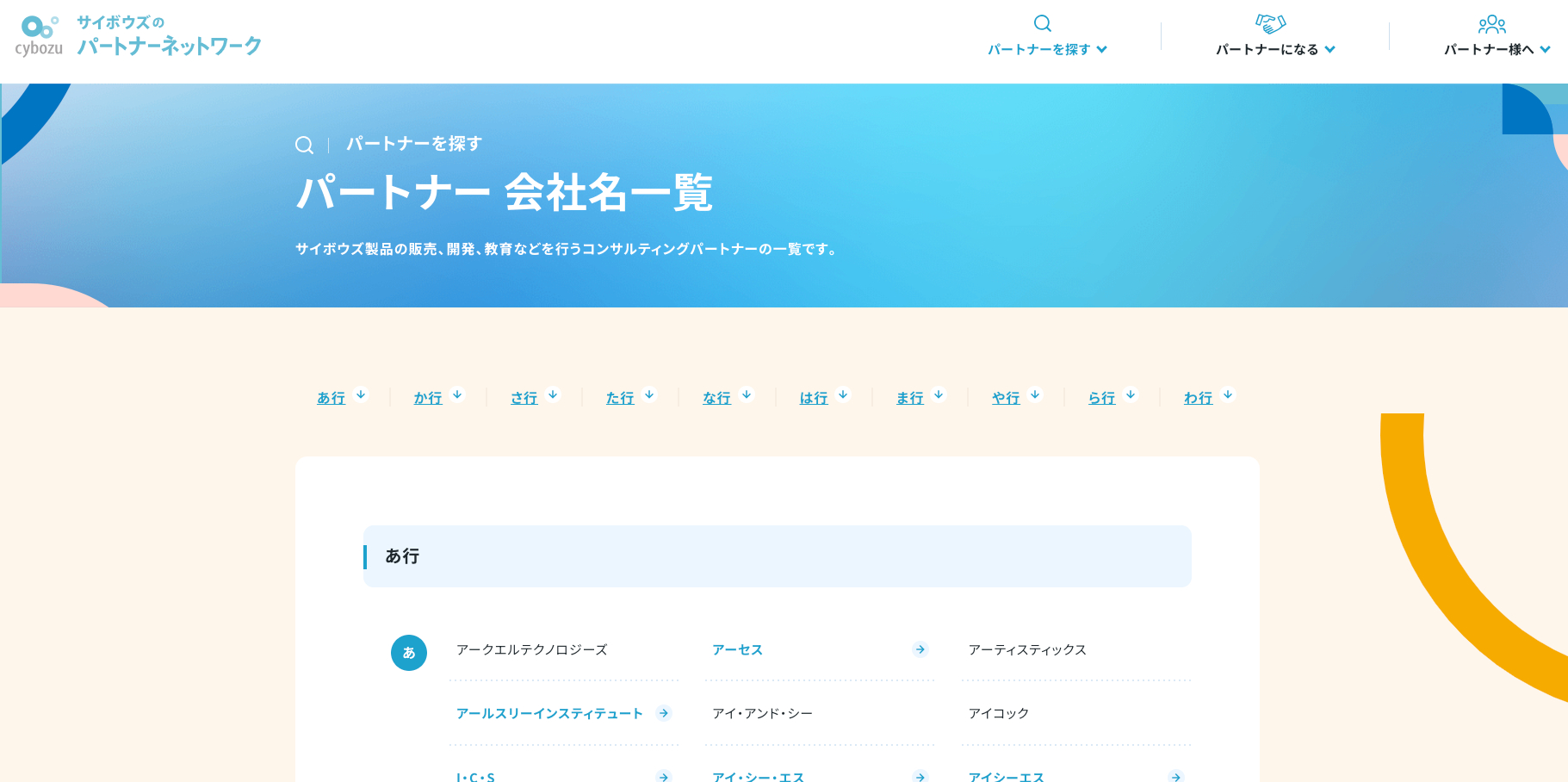Click the down arrow next to ま行
This screenshot has width=1568, height=782.
pos(939,395)
